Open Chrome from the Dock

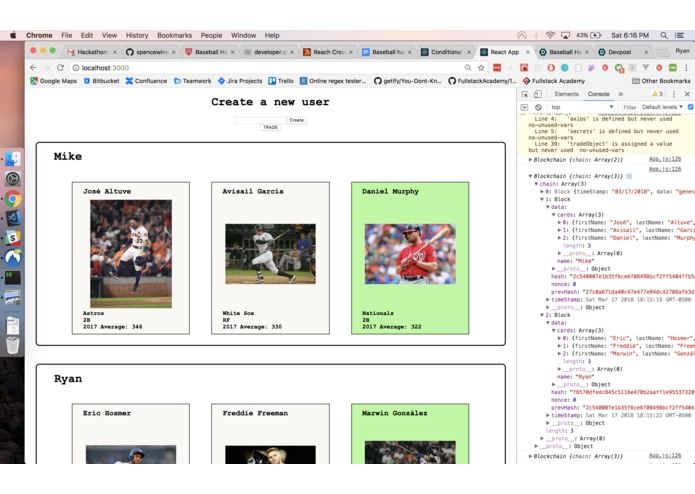tap(12, 199)
